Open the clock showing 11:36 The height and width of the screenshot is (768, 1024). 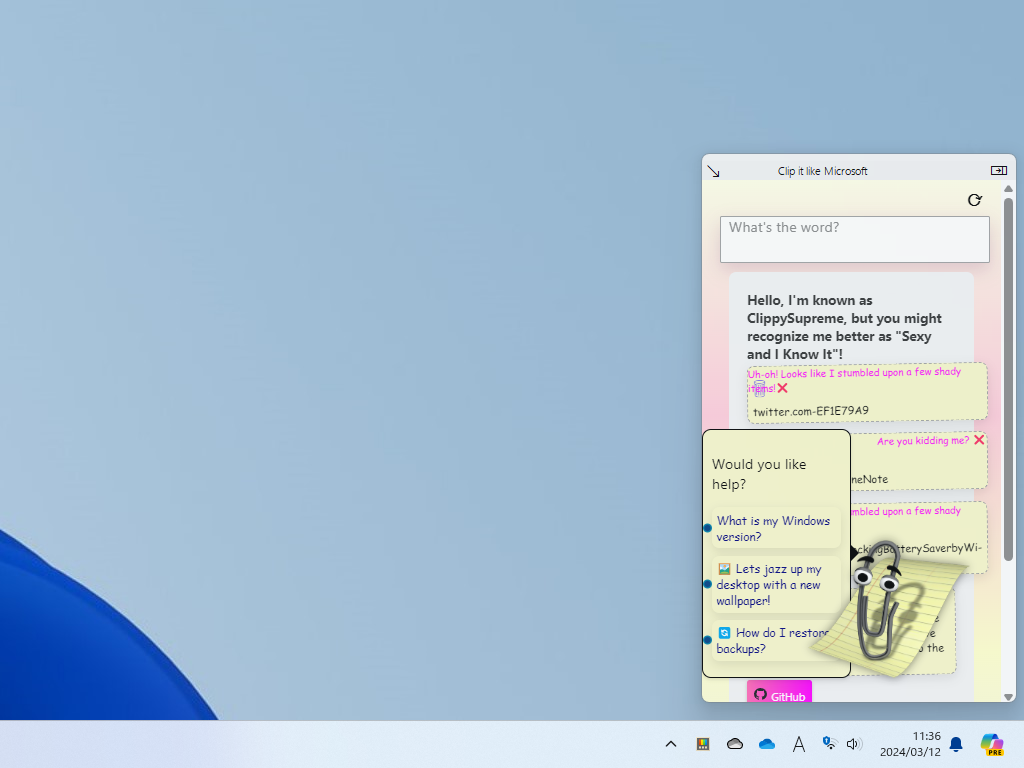910,744
